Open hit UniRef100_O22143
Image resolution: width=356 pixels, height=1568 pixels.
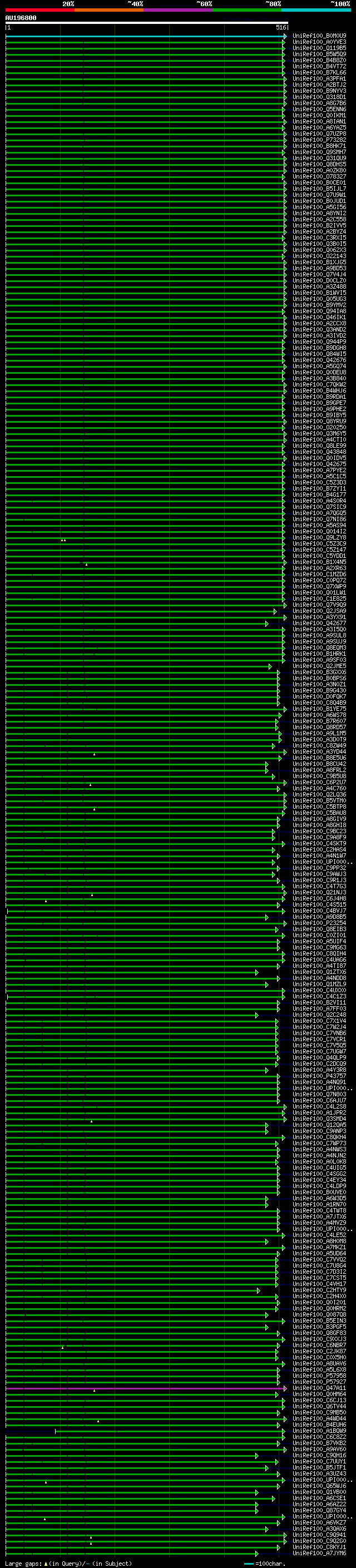tap(319, 256)
